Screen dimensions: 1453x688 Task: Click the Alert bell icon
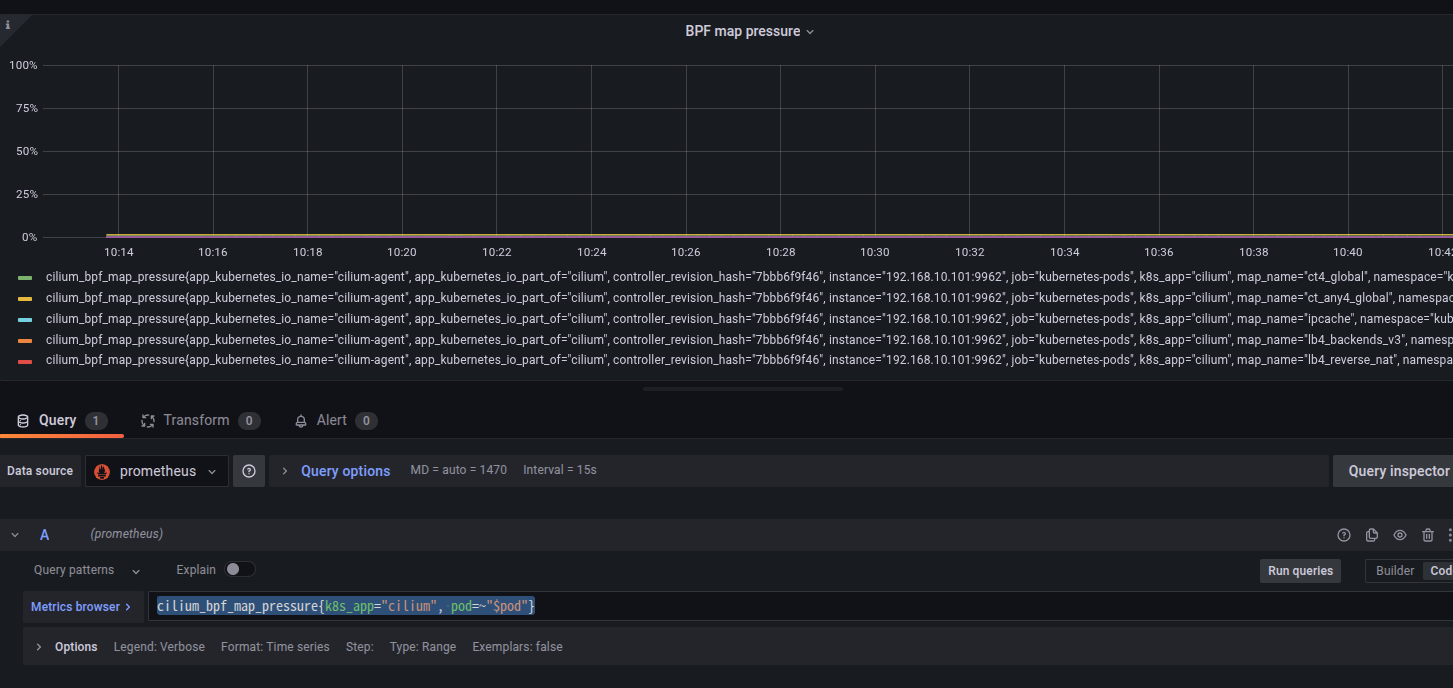pyautogui.click(x=301, y=421)
